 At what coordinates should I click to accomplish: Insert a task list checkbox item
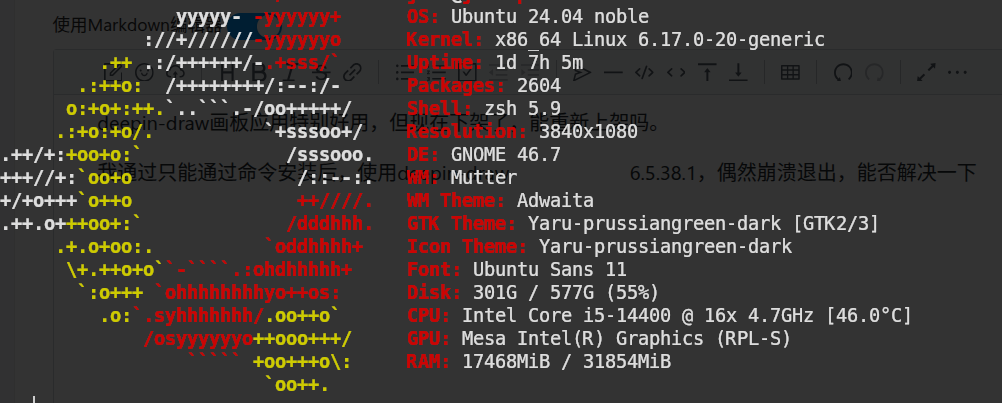[x=467, y=73]
